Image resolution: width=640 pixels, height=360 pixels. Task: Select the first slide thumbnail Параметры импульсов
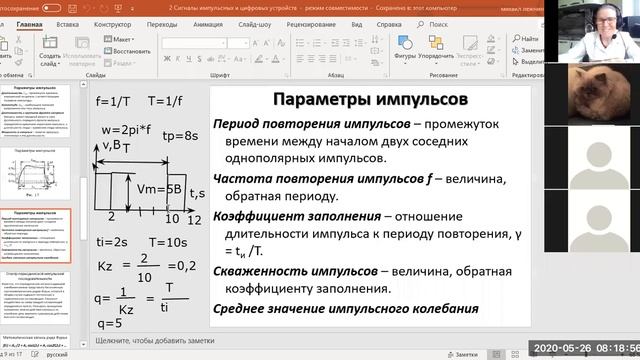point(35,111)
